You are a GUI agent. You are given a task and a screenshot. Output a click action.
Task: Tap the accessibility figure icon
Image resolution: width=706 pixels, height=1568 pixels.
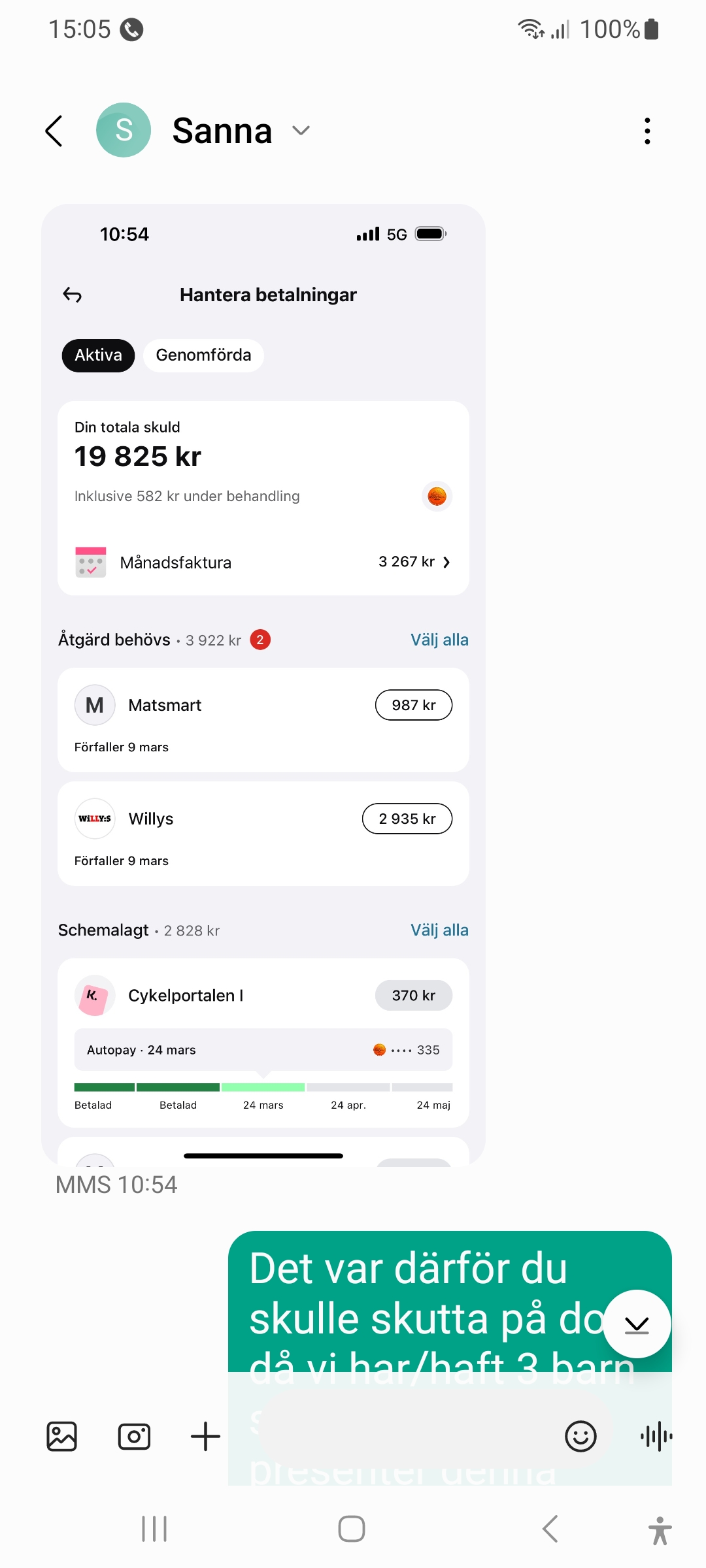point(660,1530)
